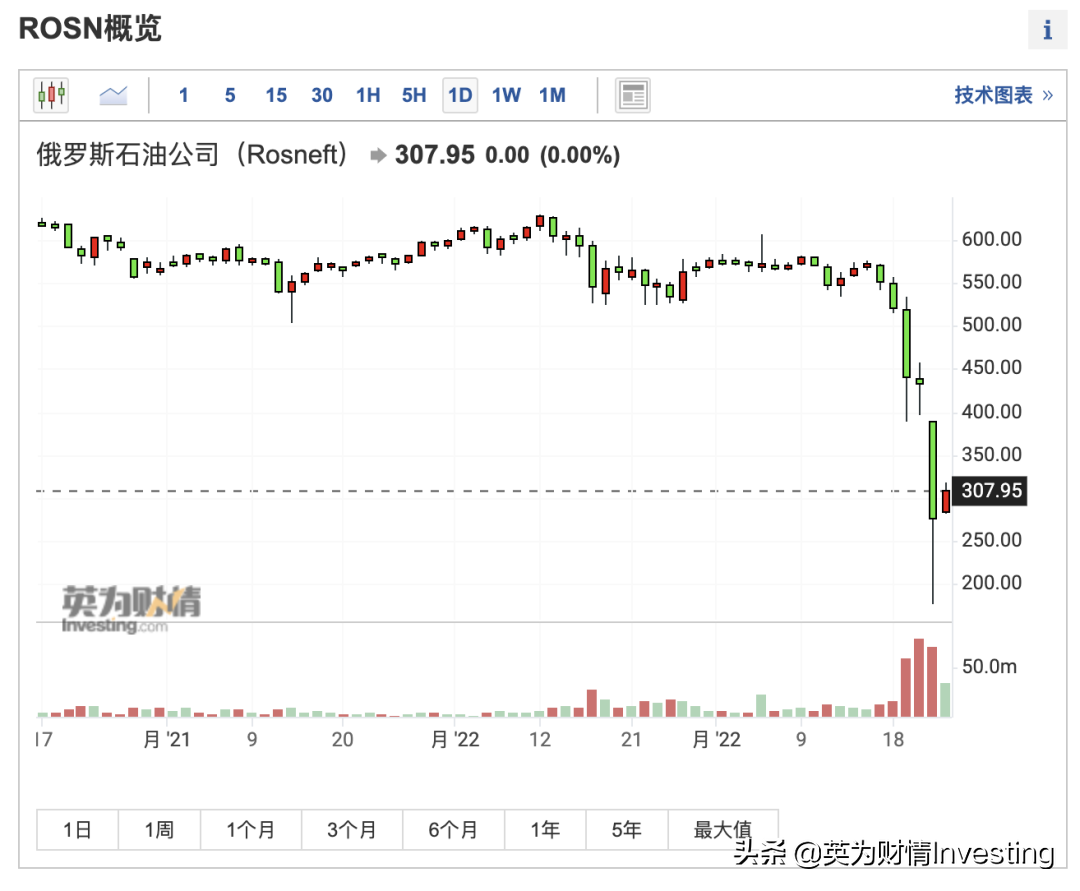Set chart range to 1个月
1080x891 pixels.
pyautogui.click(x=251, y=830)
